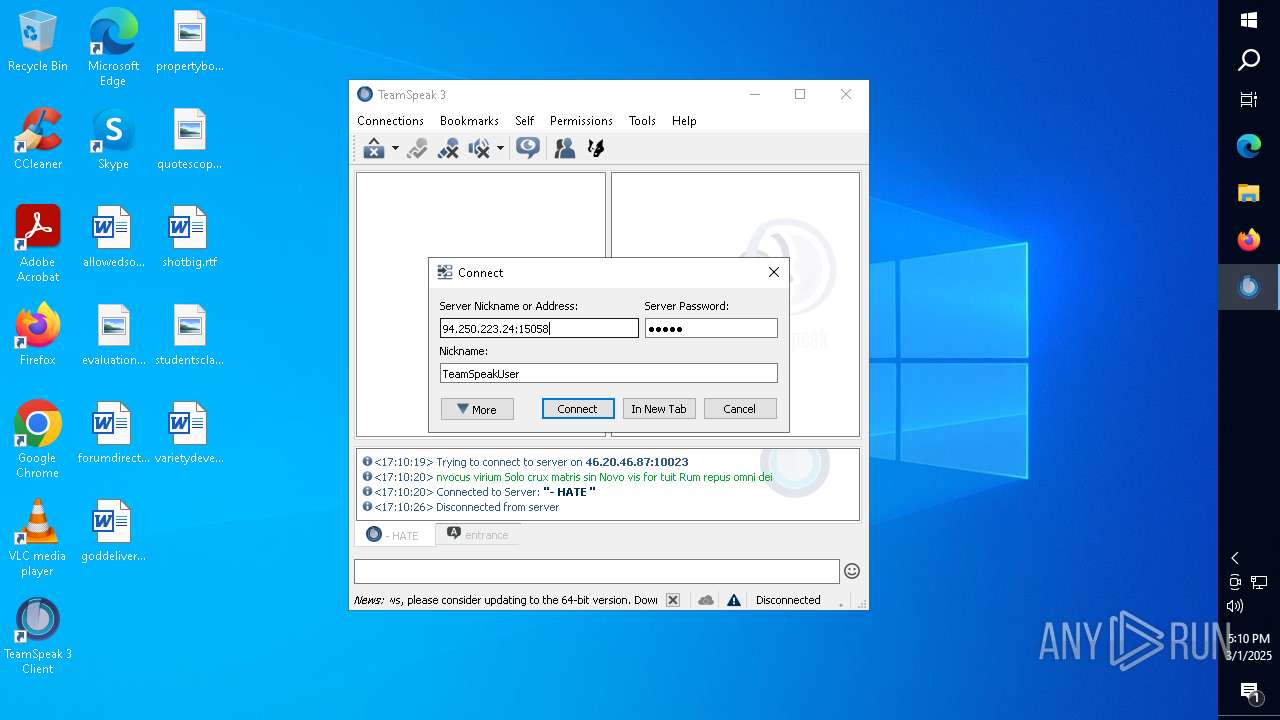Screen dimensions: 1280x720
Task: Expand the More options button
Action: (477, 409)
